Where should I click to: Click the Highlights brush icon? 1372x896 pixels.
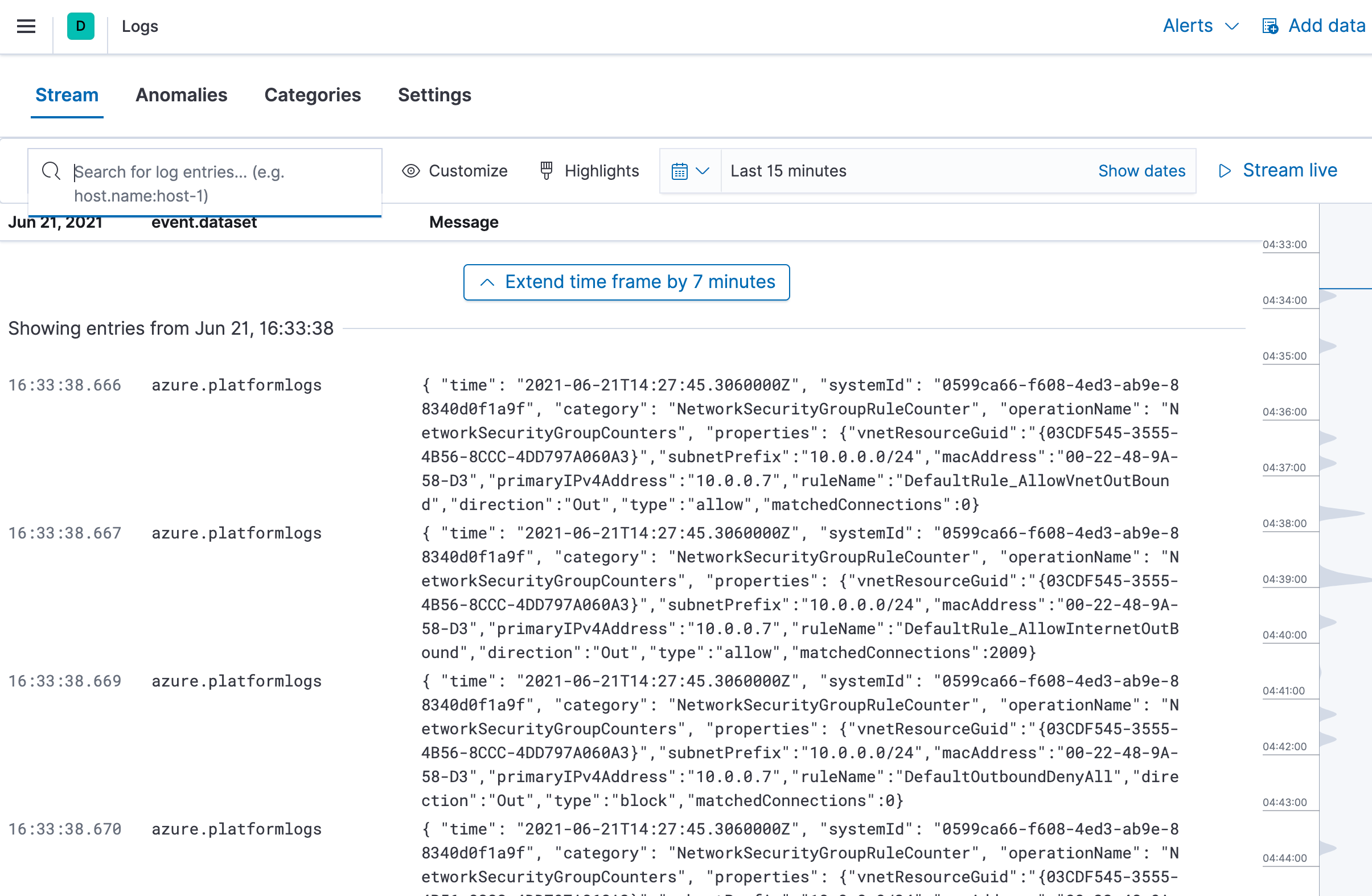pyautogui.click(x=546, y=171)
